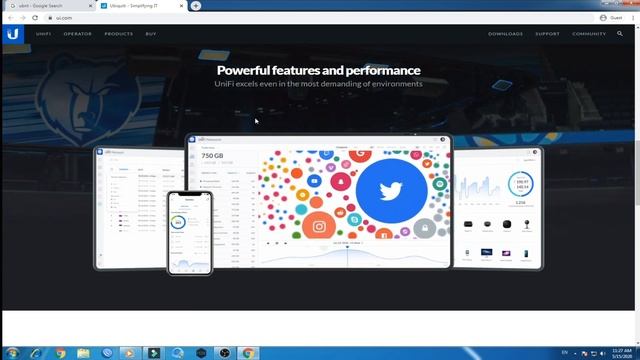Select the Ubiquiti Simplifying IT tab
Viewport: 640px width, 360px height.
(x=141, y=6)
